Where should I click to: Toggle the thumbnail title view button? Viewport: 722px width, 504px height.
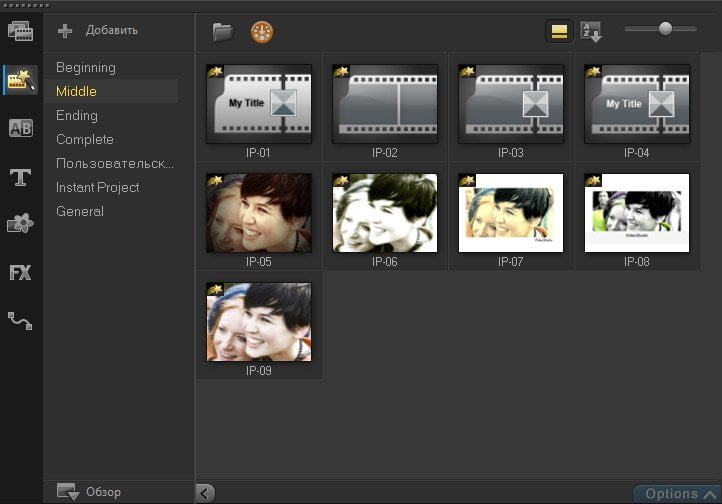click(559, 32)
